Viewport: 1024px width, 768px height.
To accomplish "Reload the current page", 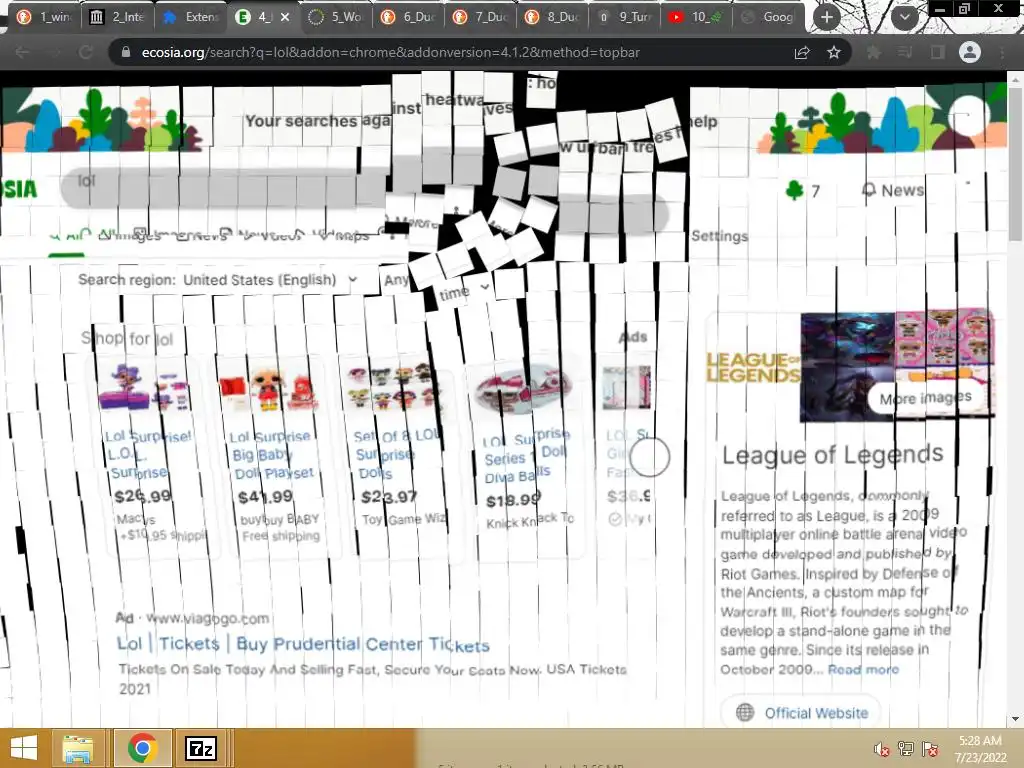I will [86, 52].
